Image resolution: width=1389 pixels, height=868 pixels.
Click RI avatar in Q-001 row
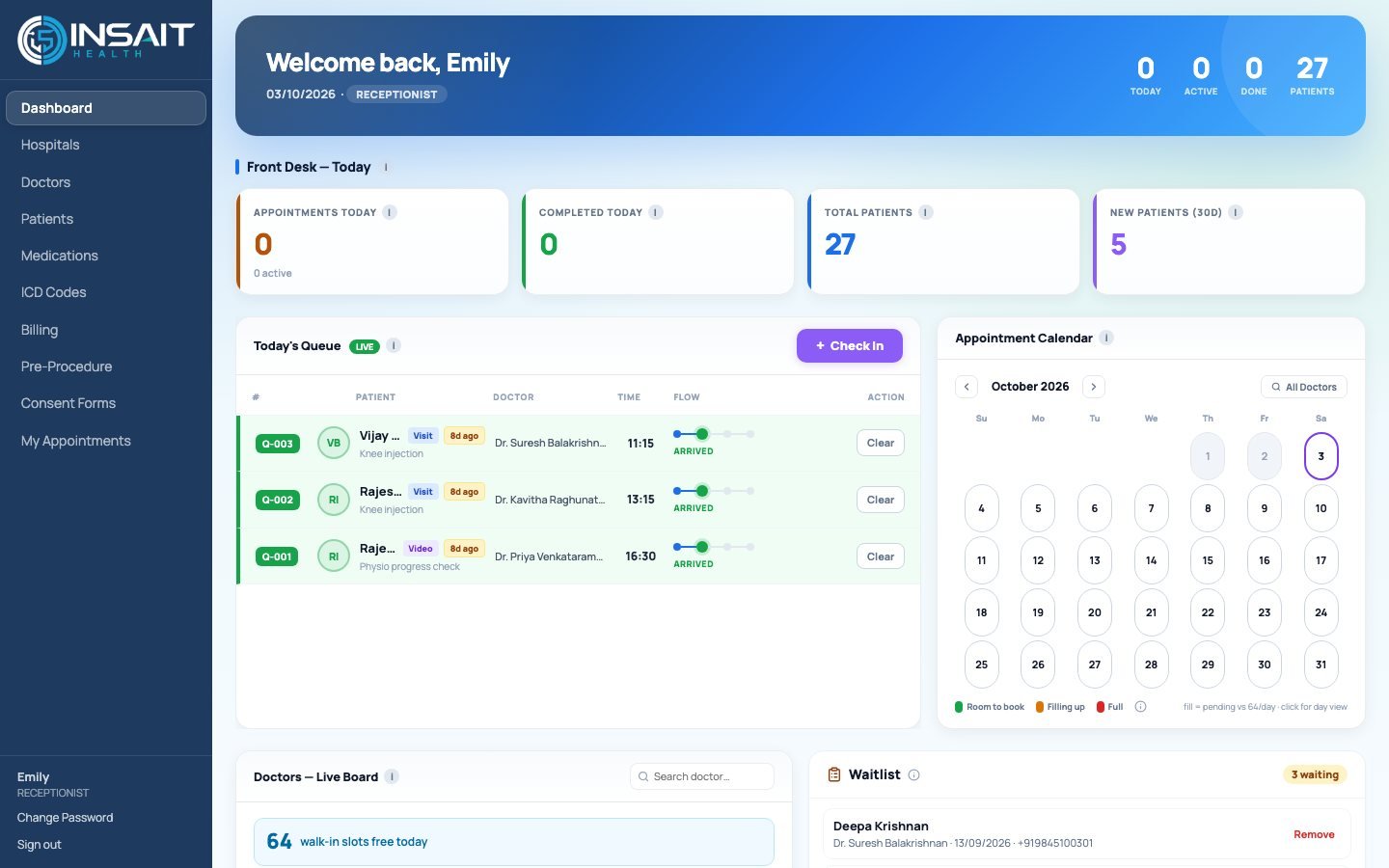click(334, 556)
